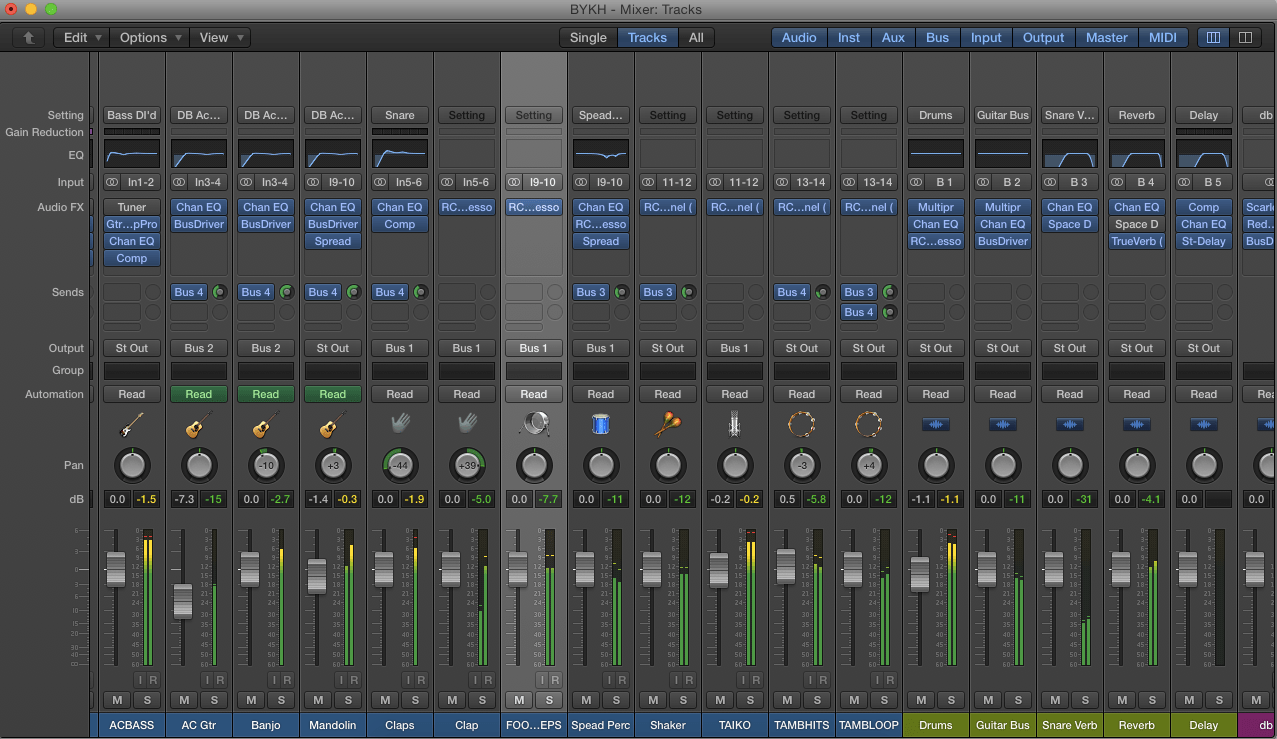
Task: Open the AC Gtr Read automation mode menu
Action: pos(199,394)
